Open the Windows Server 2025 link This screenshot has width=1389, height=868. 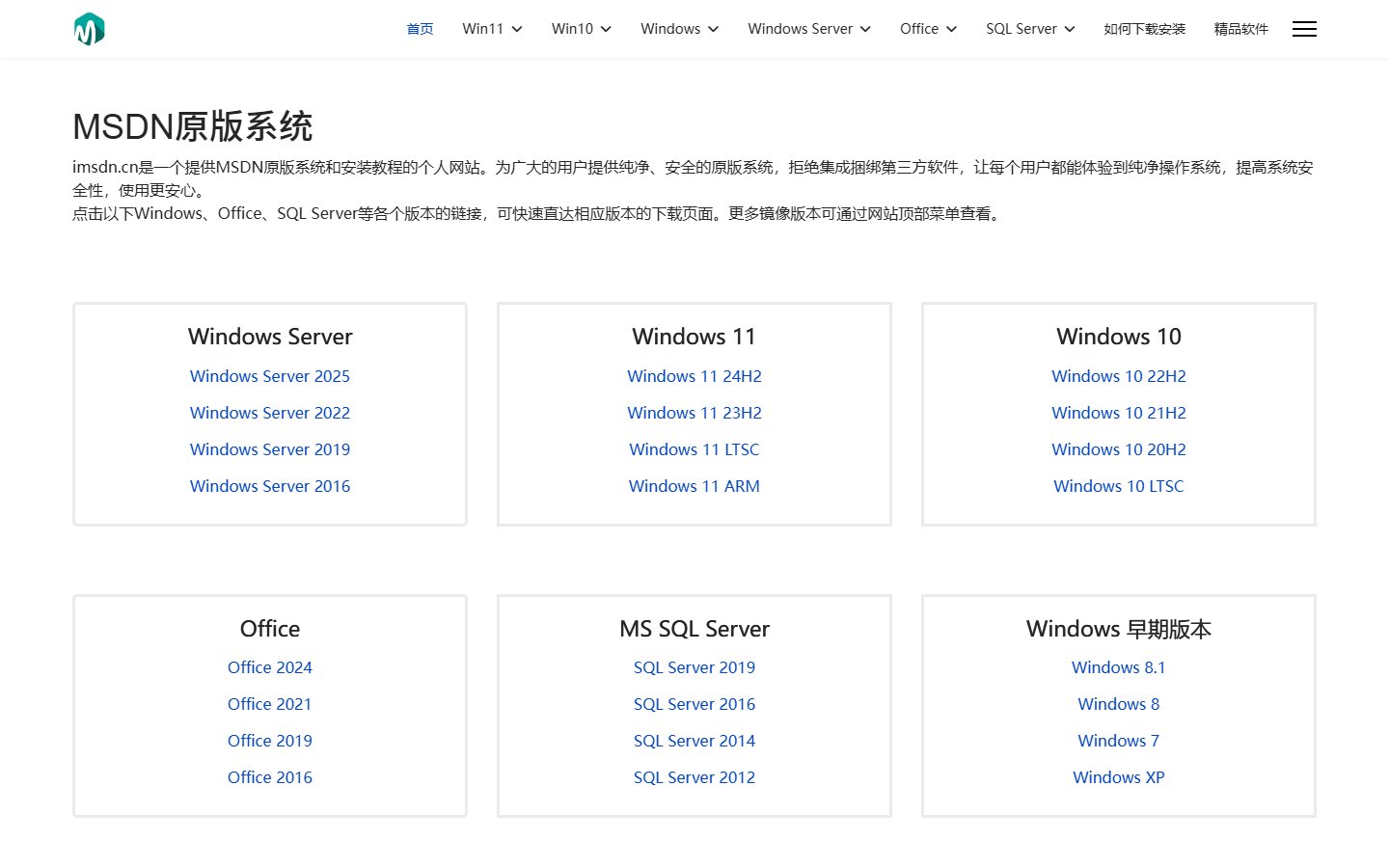(x=270, y=376)
